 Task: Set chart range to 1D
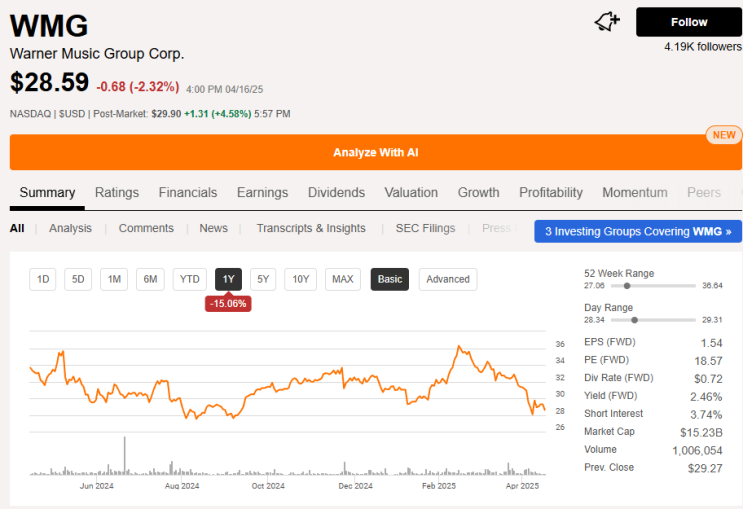tap(43, 279)
